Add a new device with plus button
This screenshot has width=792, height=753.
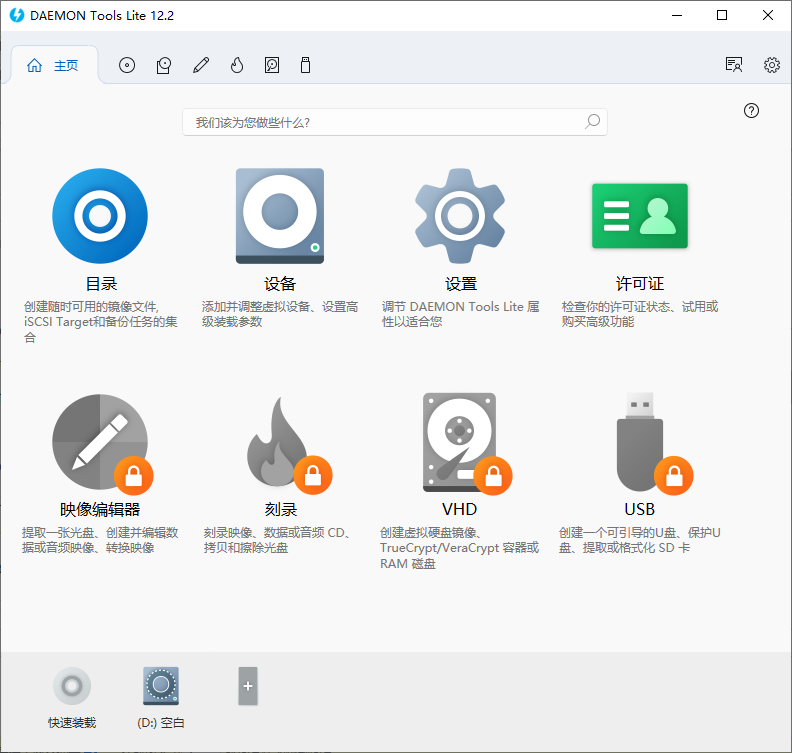coord(248,686)
